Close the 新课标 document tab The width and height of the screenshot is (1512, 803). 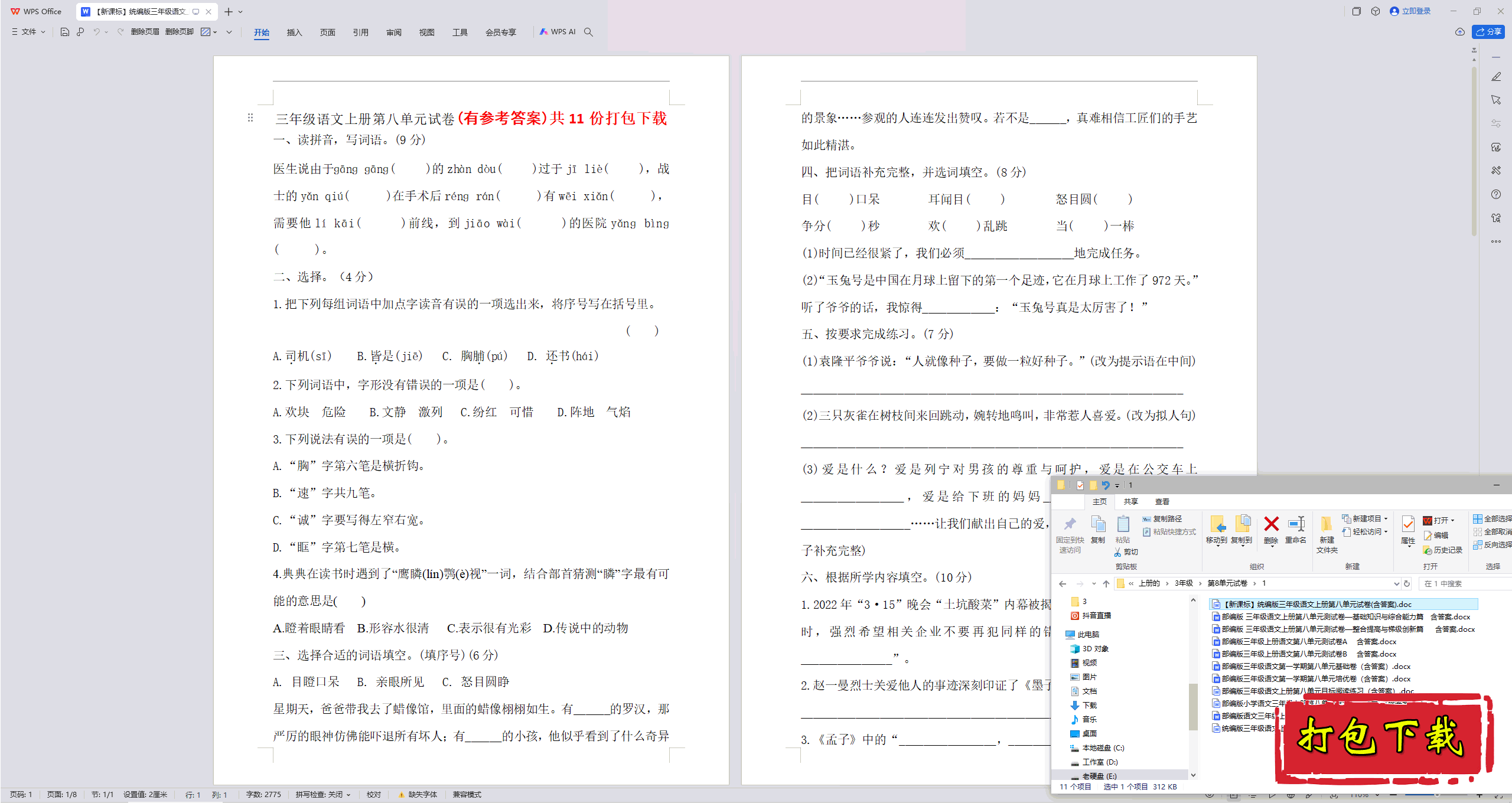click(208, 12)
